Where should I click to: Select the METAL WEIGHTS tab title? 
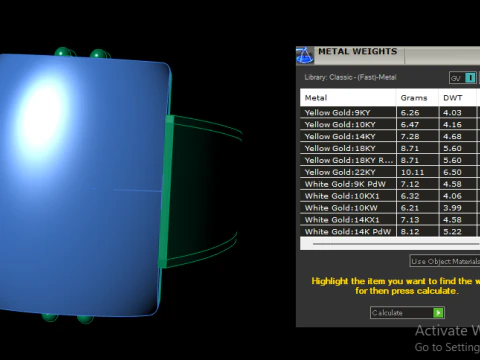pos(358,51)
